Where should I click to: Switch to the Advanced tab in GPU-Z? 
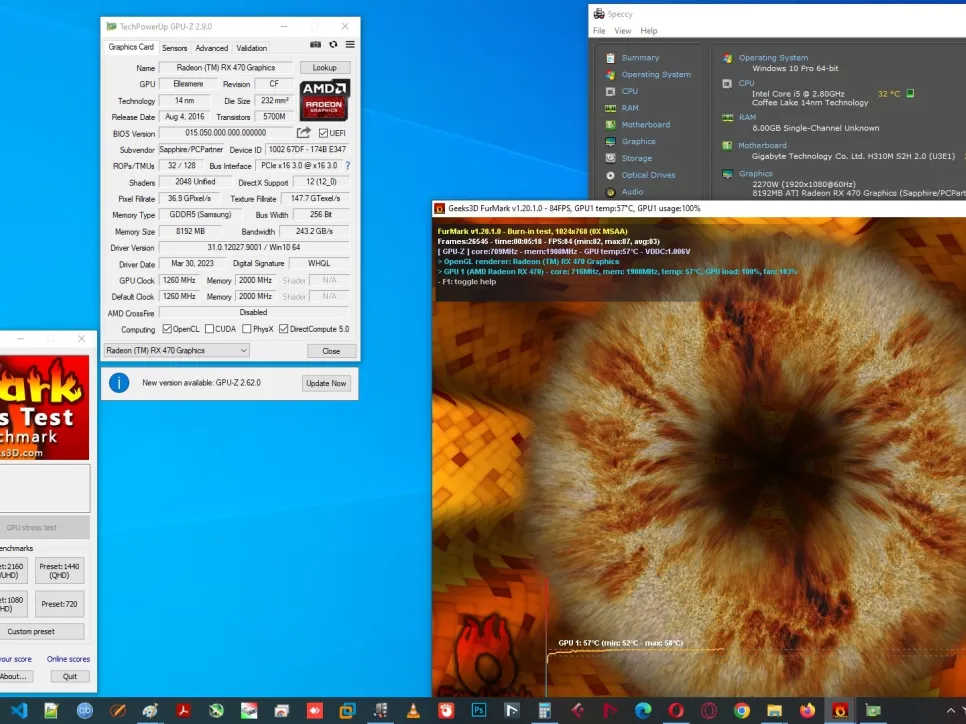click(211, 48)
